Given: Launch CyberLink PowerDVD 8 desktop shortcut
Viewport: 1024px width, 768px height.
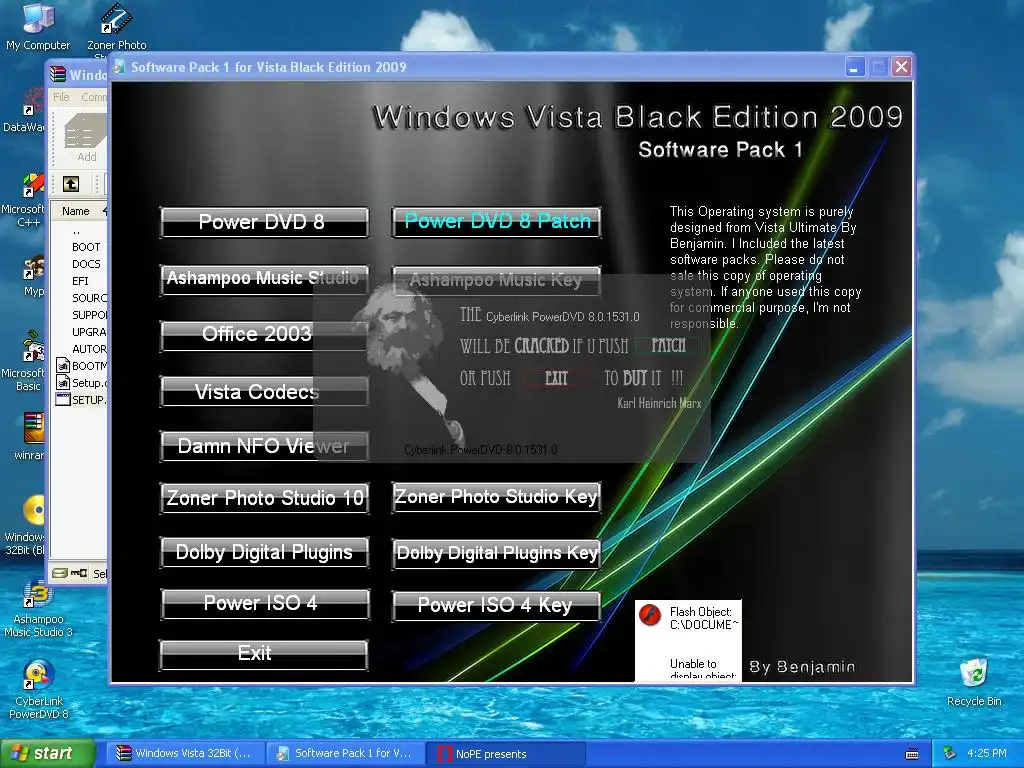Looking at the screenshot, I should (38, 690).
